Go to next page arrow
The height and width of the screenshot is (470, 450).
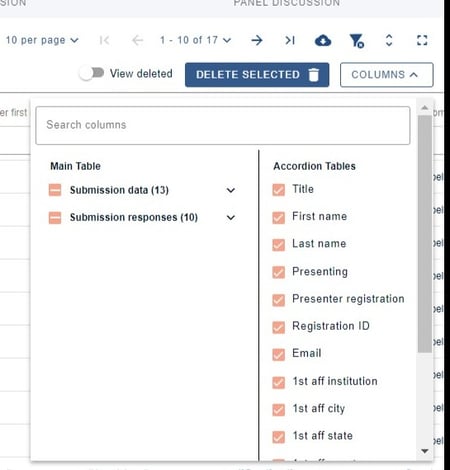(x=257, y=41)
